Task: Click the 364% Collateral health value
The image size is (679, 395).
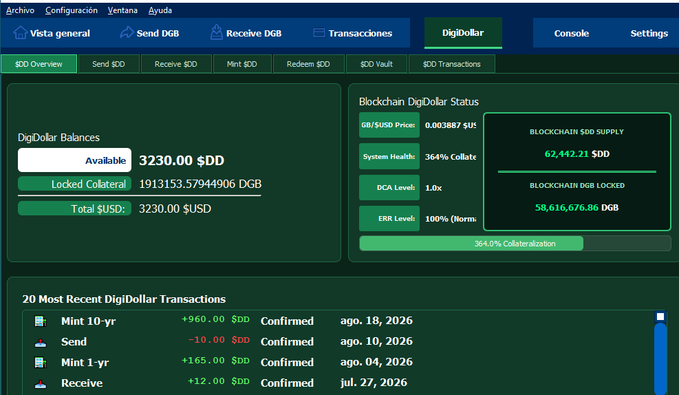Action: click(x=450, y=157)
